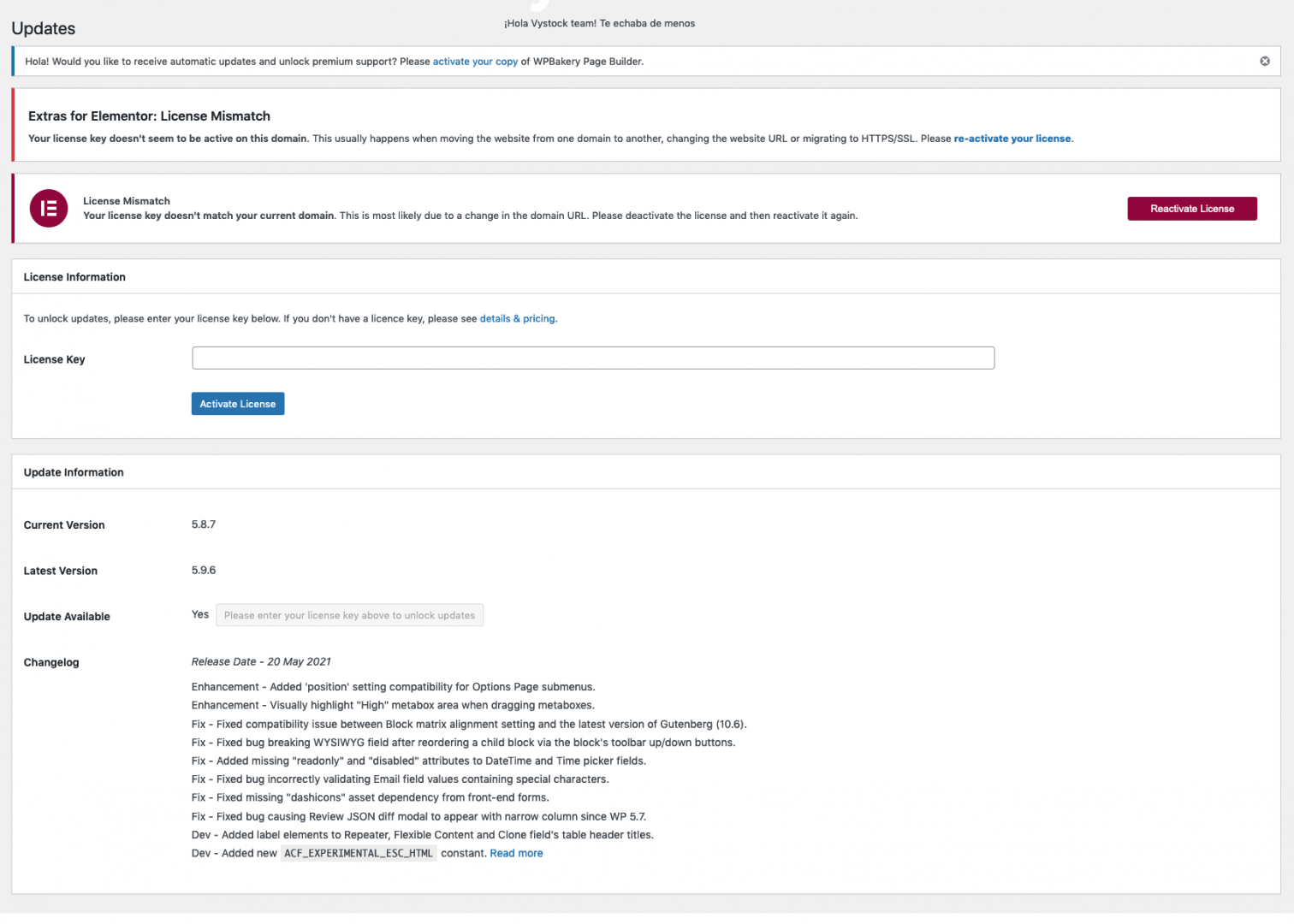The height and width of the screenshot is (924, 1294).
Task: Focus the License Key input field
Action: [x=593, y=358]
